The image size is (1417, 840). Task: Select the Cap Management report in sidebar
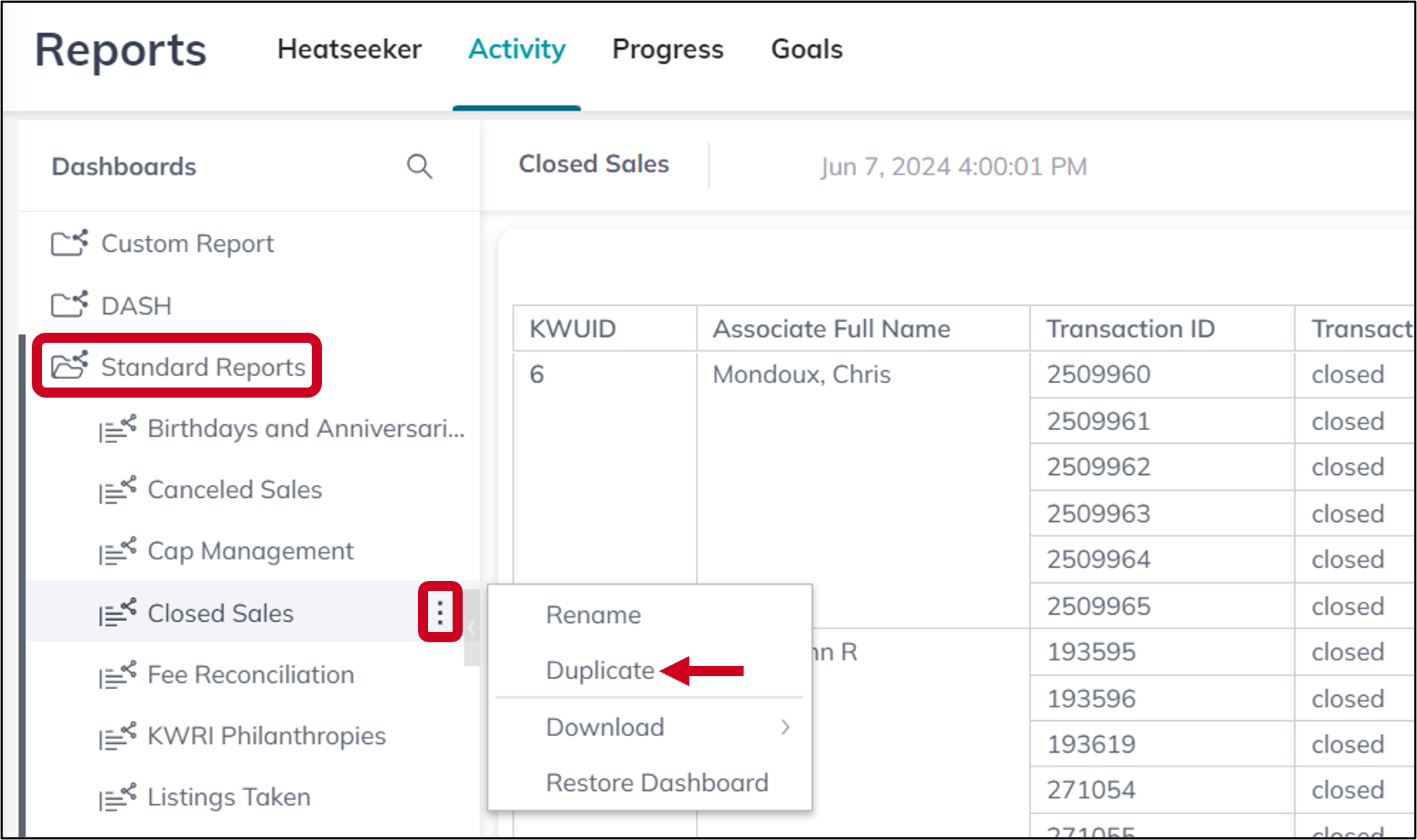coord(250,551)
